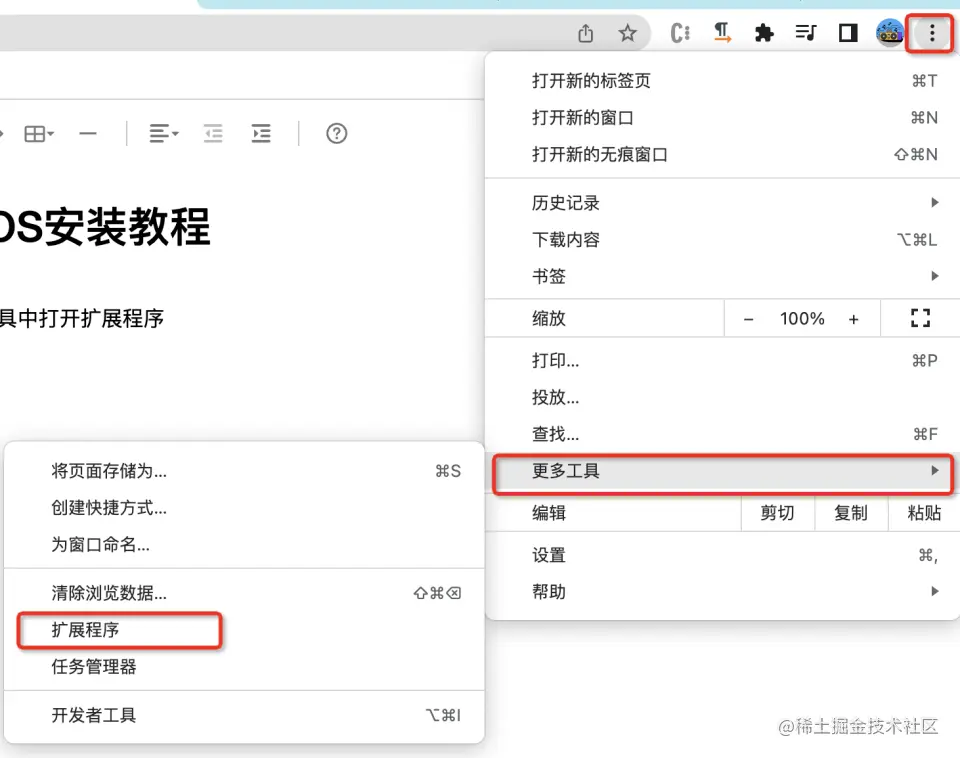
Task: Click the 粘贴 button in edit row
Action: point(924,513)
